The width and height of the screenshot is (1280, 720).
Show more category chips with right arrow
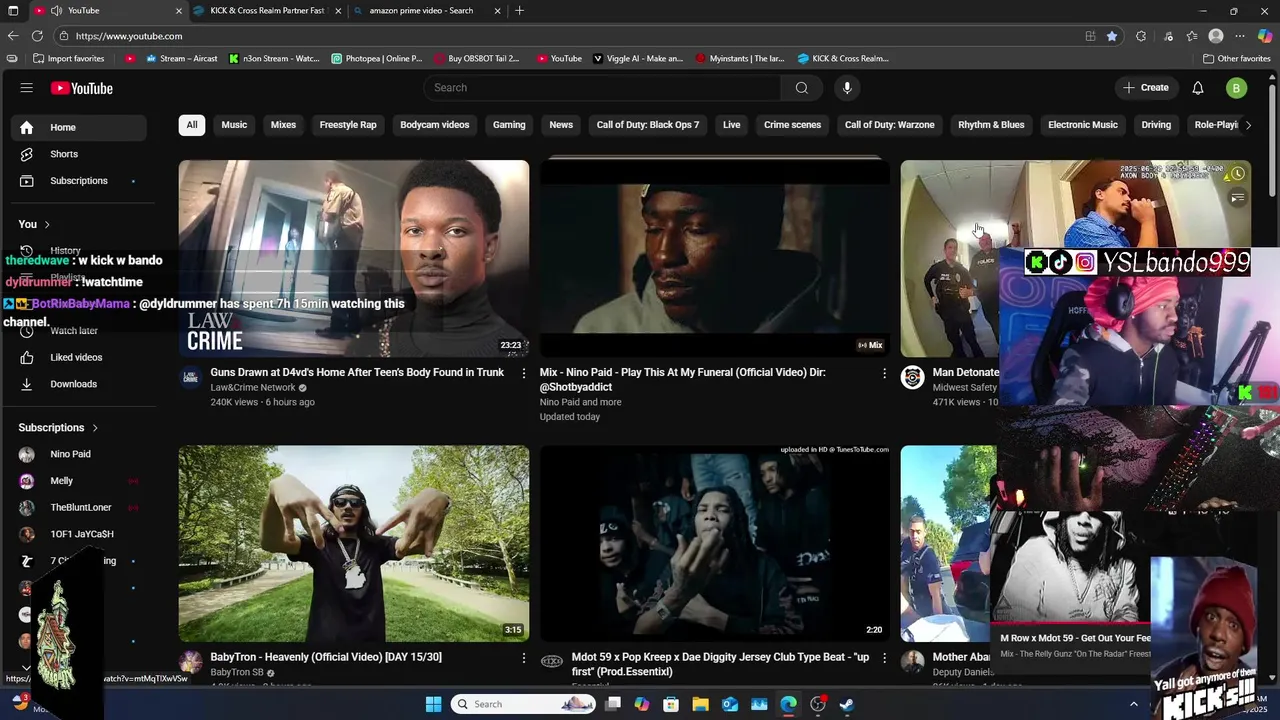1247,125
